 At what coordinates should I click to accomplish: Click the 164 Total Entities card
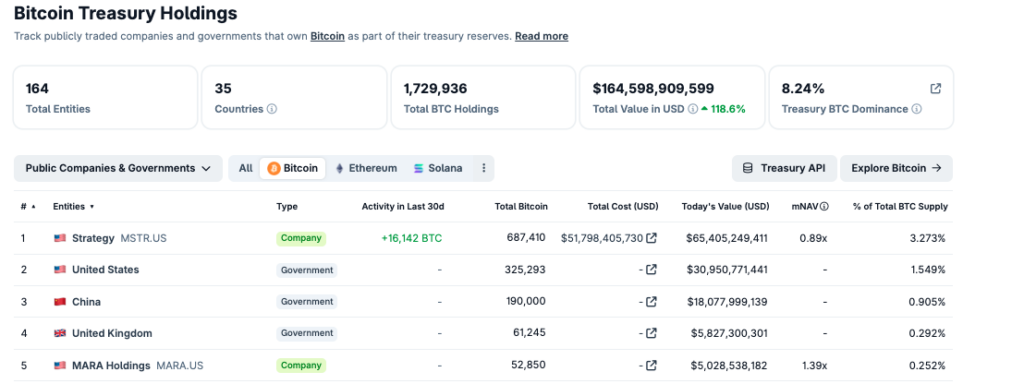[x=105, y=97]
